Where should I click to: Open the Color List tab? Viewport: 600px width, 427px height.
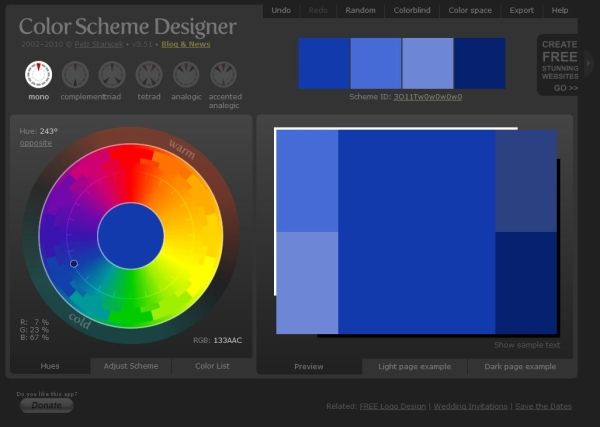212,366
